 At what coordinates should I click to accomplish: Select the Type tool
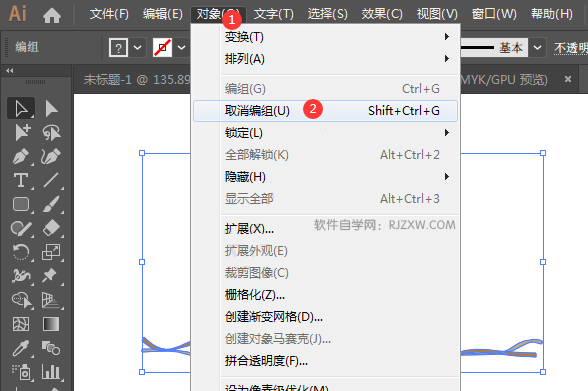[21, 180]
